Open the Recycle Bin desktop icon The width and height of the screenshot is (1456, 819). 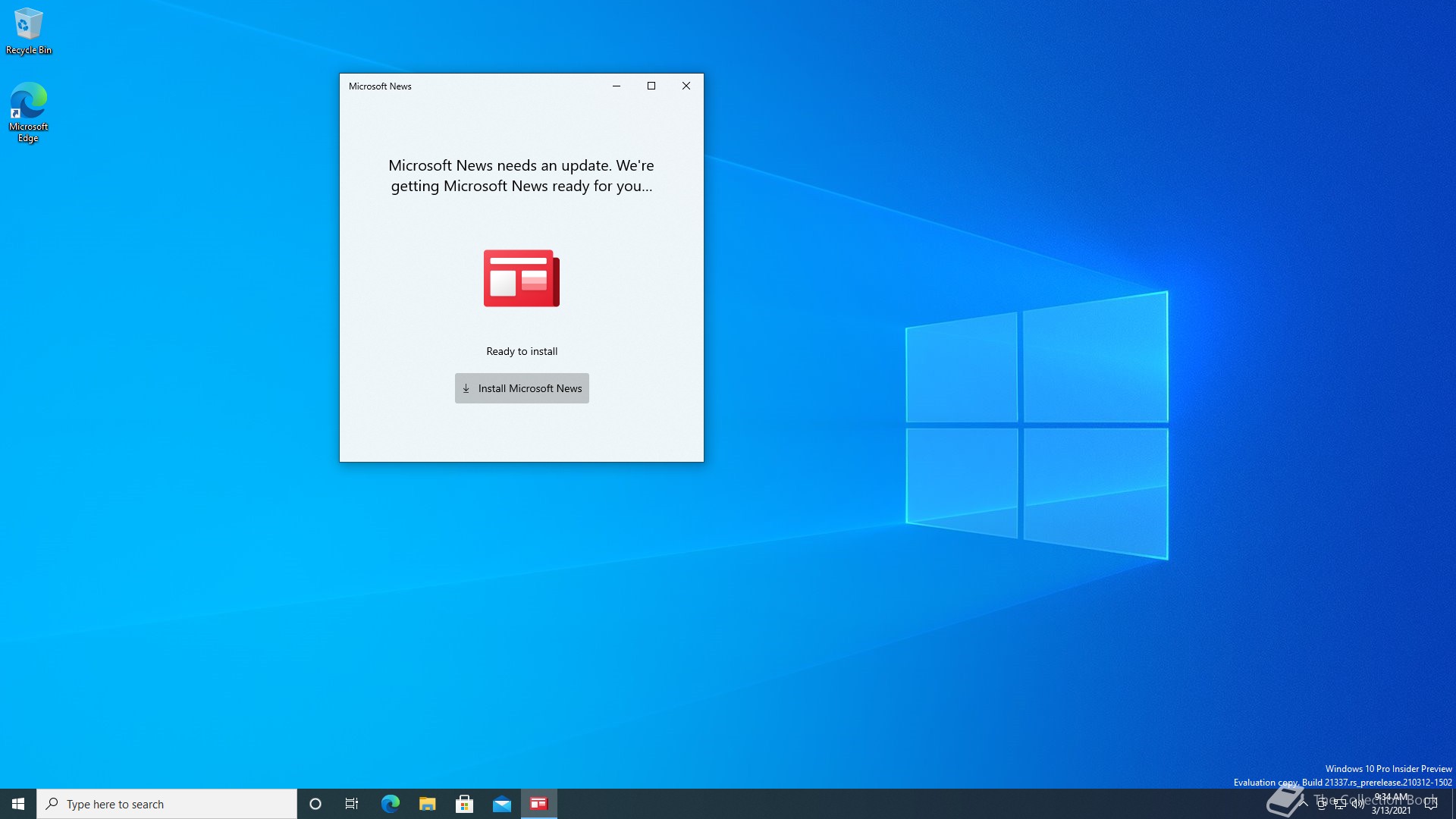click(x=29, y=31)
